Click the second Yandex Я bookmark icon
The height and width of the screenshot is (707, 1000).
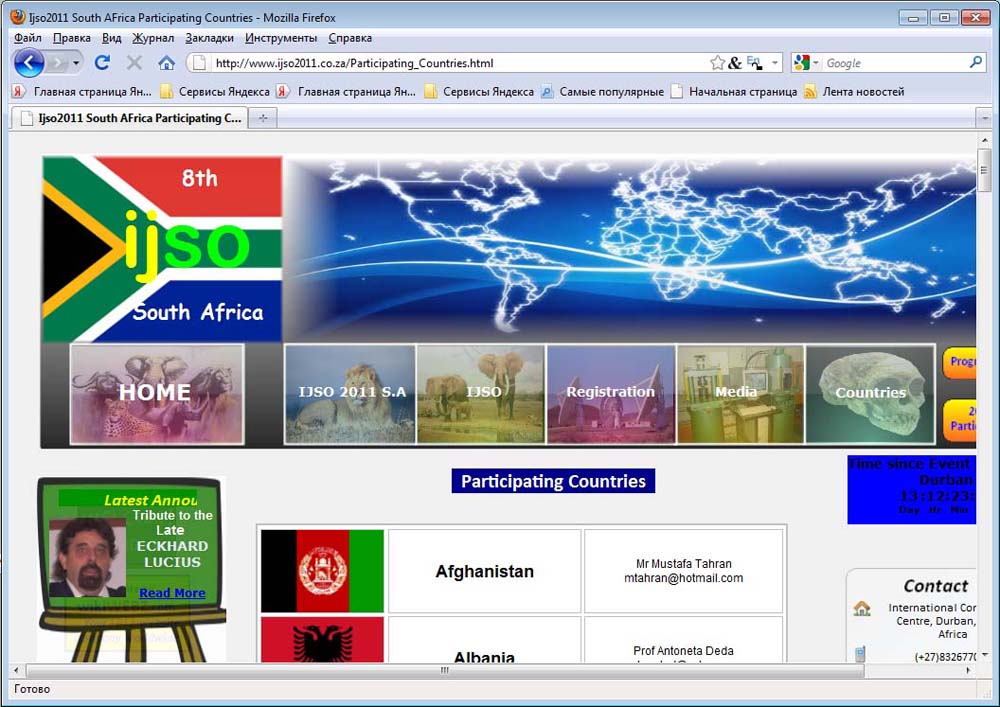(283, 92)
